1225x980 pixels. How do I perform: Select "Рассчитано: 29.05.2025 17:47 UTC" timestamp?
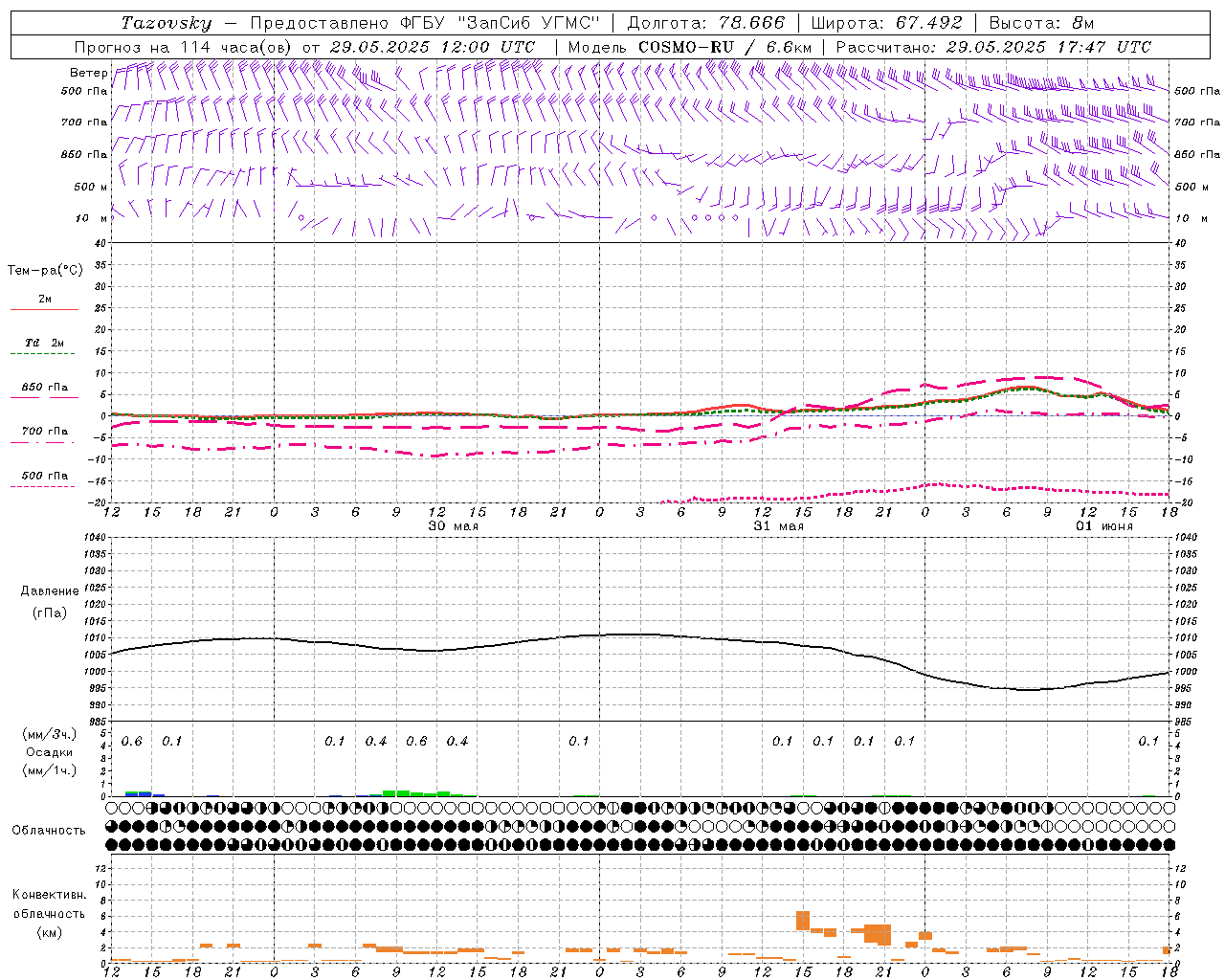[x=993, y=47]
